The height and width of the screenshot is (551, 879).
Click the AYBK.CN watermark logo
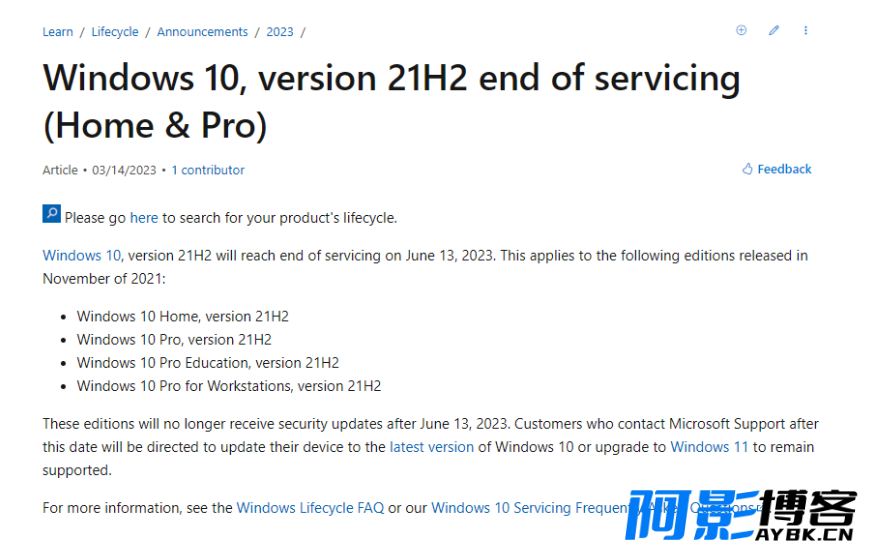coord(741,515)
